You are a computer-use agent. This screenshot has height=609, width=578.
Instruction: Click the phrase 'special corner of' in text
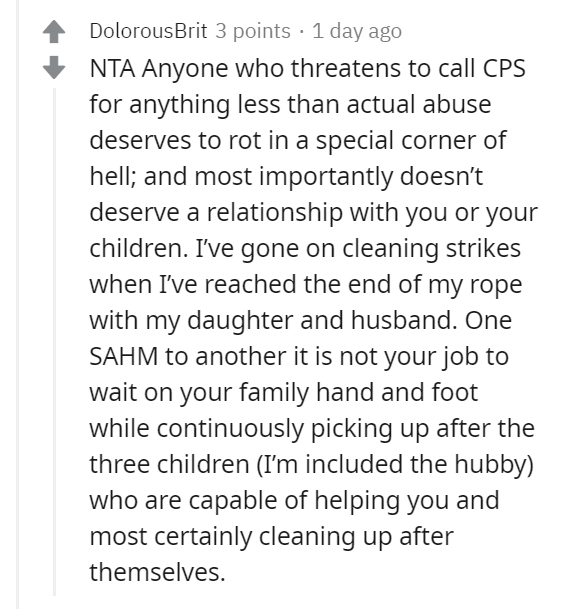point(411,141)
